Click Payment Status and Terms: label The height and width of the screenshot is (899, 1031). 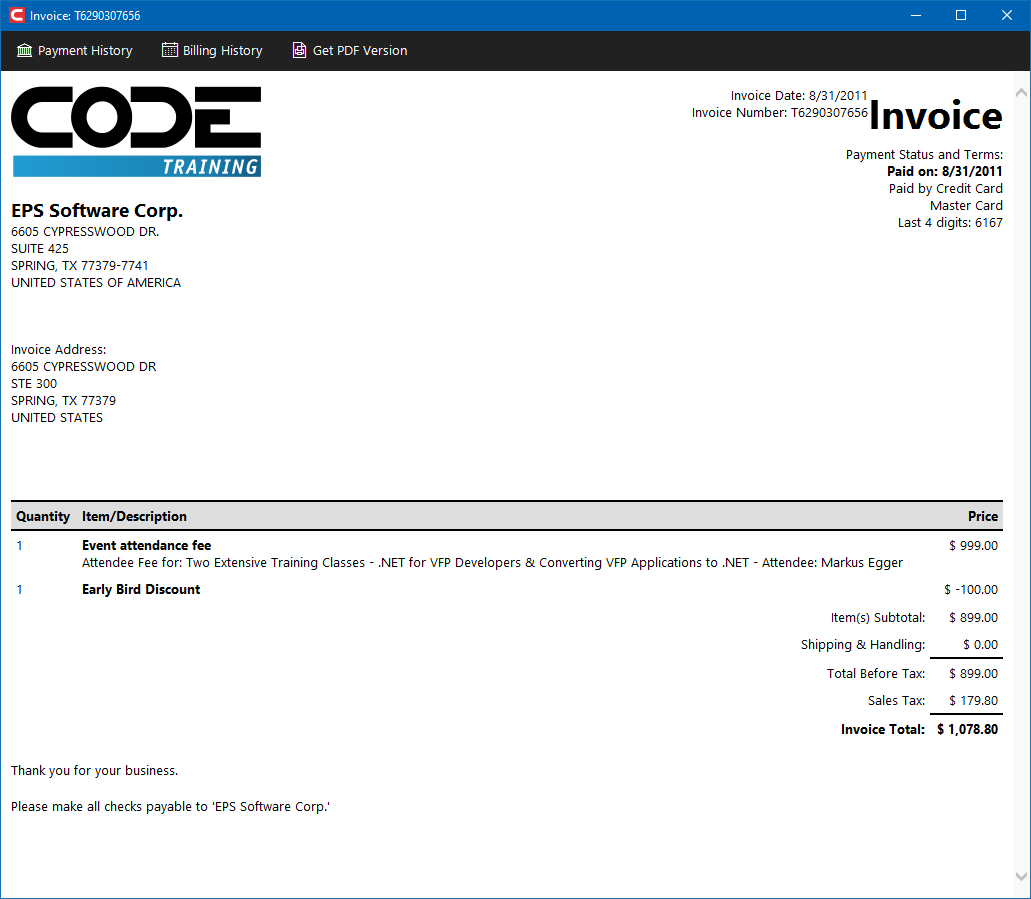click(x=924, y=155)
